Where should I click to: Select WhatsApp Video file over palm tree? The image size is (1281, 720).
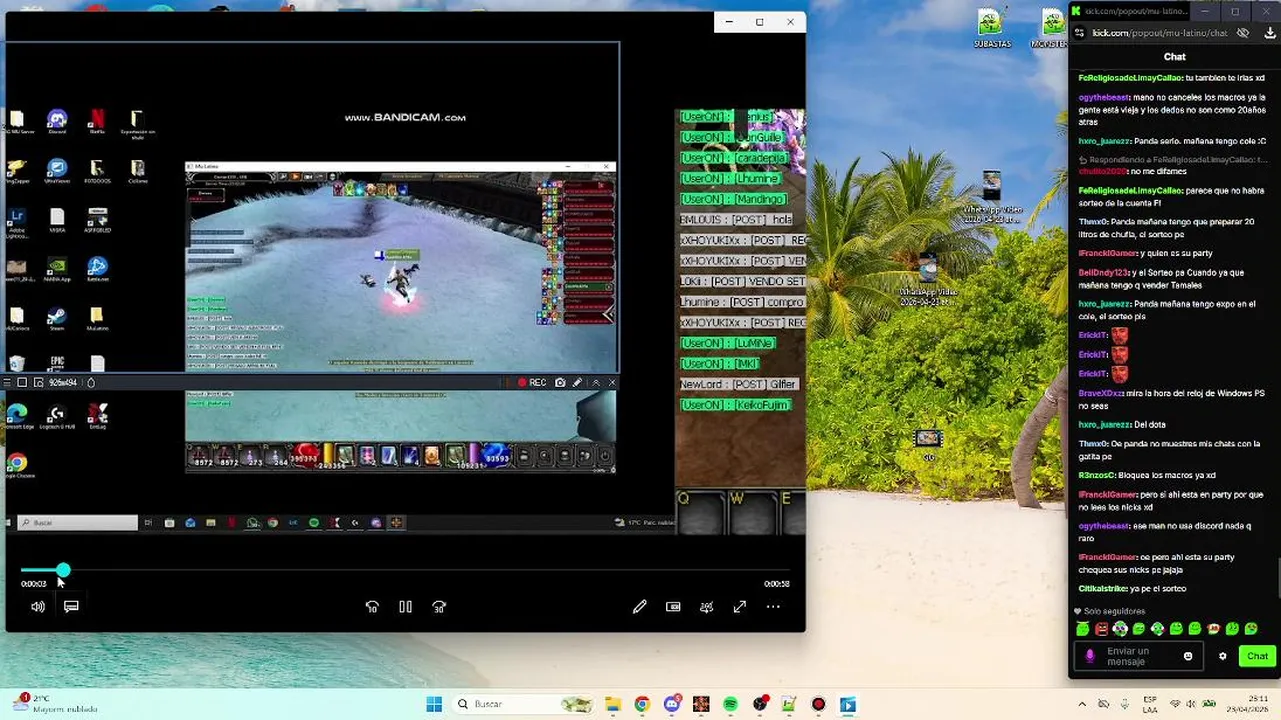(928, 280)
